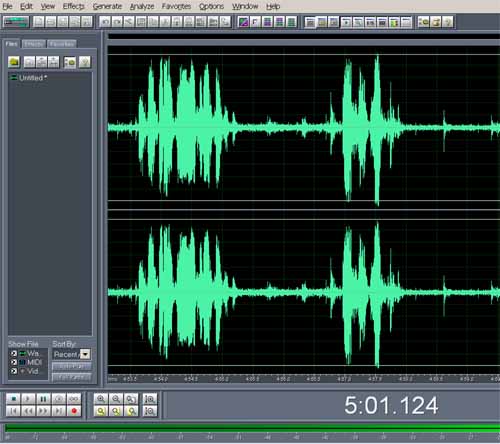
Task: Click the open file icon in Files panel
Action: (14, 62)
